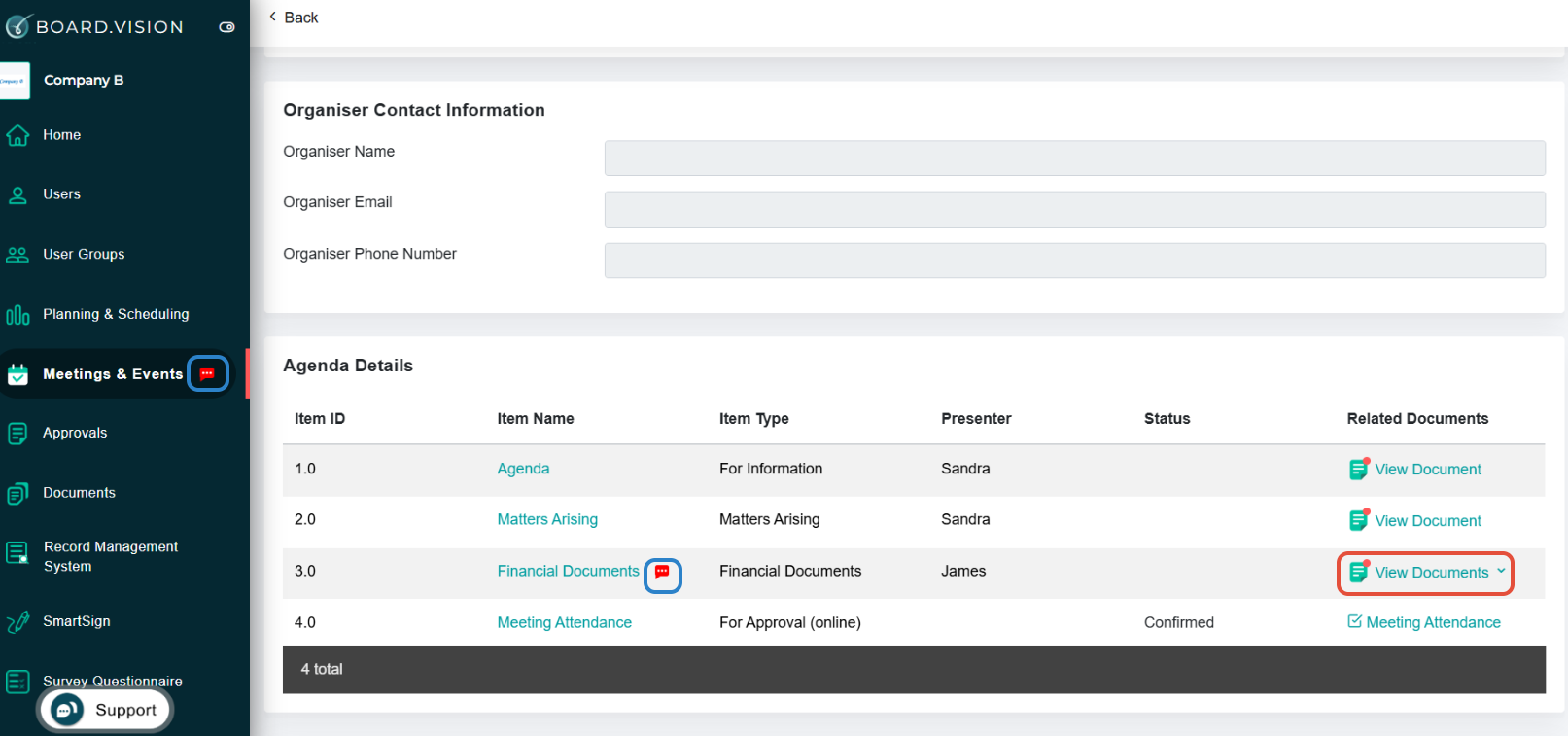Viewport: 1568px width, 736px height.
Task: Open the Agenda item link
Action: [x=523, y=469]
